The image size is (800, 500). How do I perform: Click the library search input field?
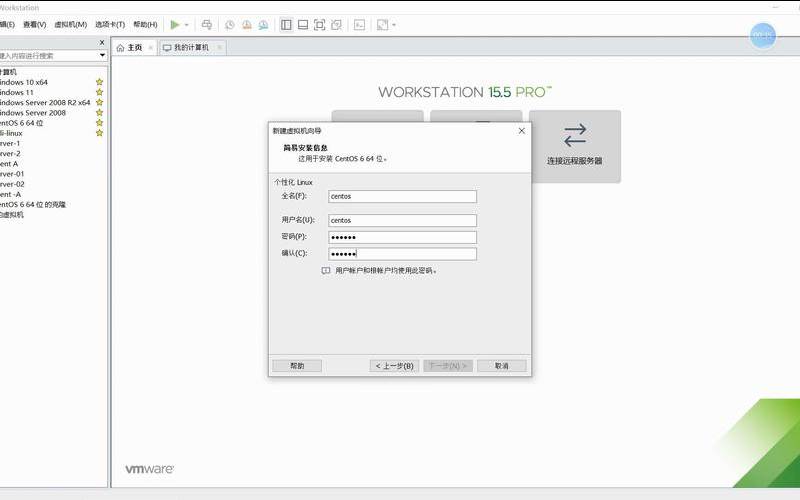(x=48, y=55)
